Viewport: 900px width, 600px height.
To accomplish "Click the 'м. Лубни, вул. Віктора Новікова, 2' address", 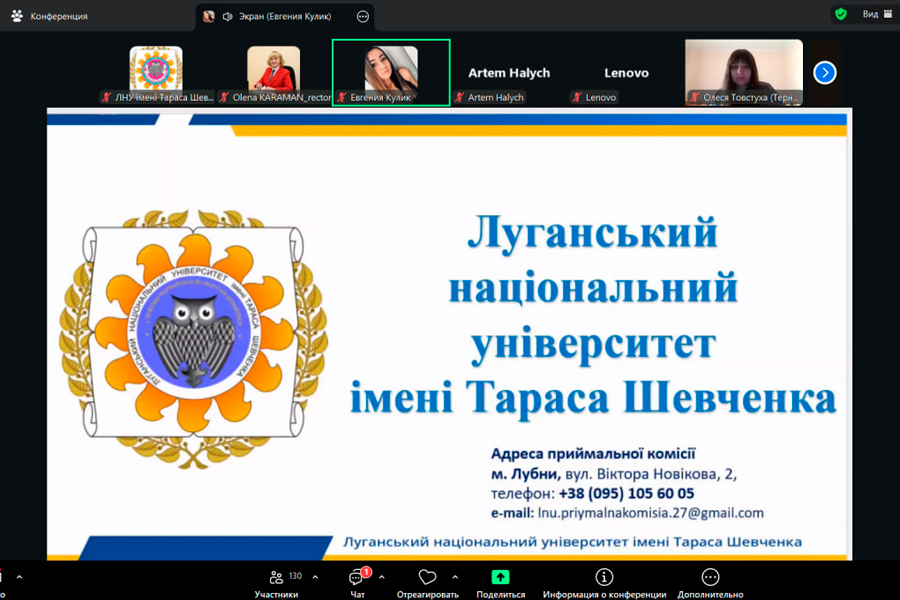I will tap(614, 474).
